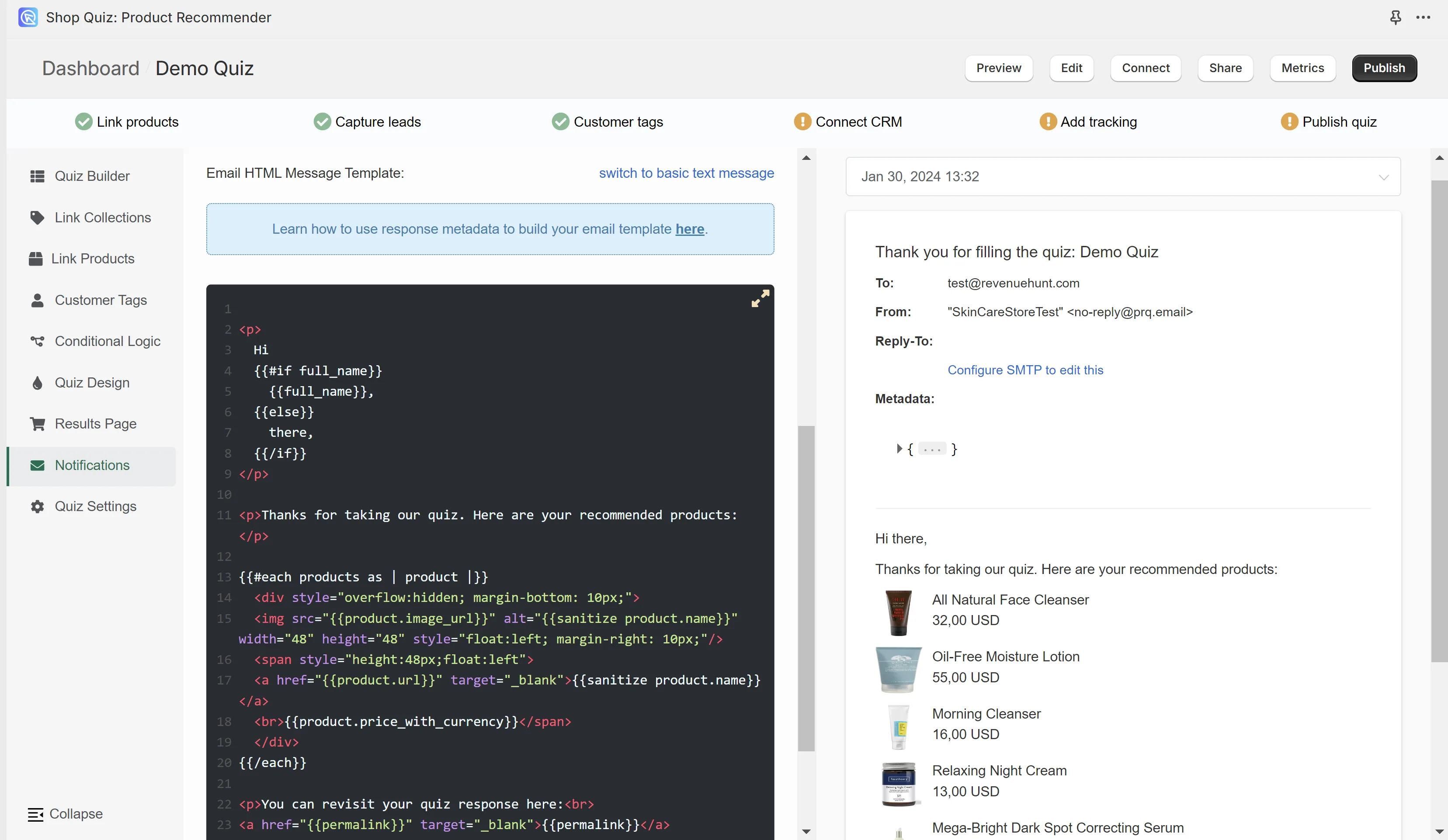Click the Customer Tags person icon
This screenshot has width=1448, height=840.
click(37, 300)
